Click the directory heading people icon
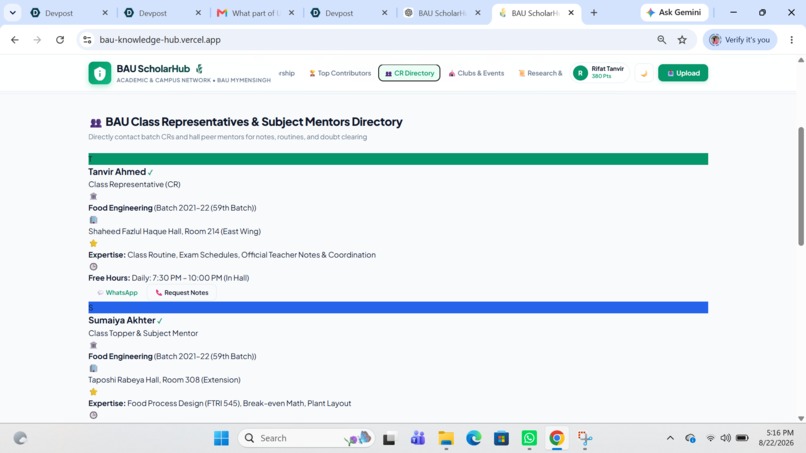This screenshot has width=806, height=453. (95, 122)
